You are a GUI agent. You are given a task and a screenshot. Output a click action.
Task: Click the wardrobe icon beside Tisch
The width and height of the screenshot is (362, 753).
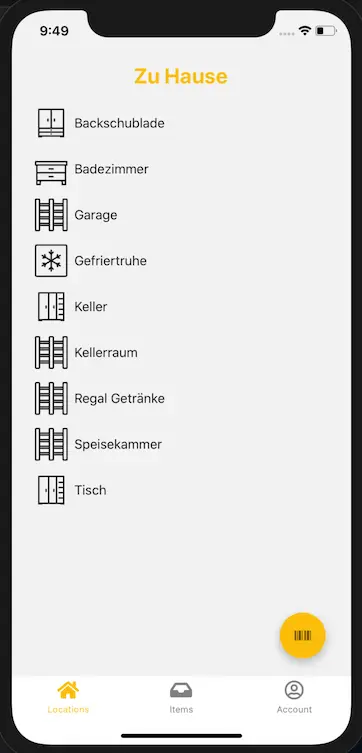(x=51, y=490)
